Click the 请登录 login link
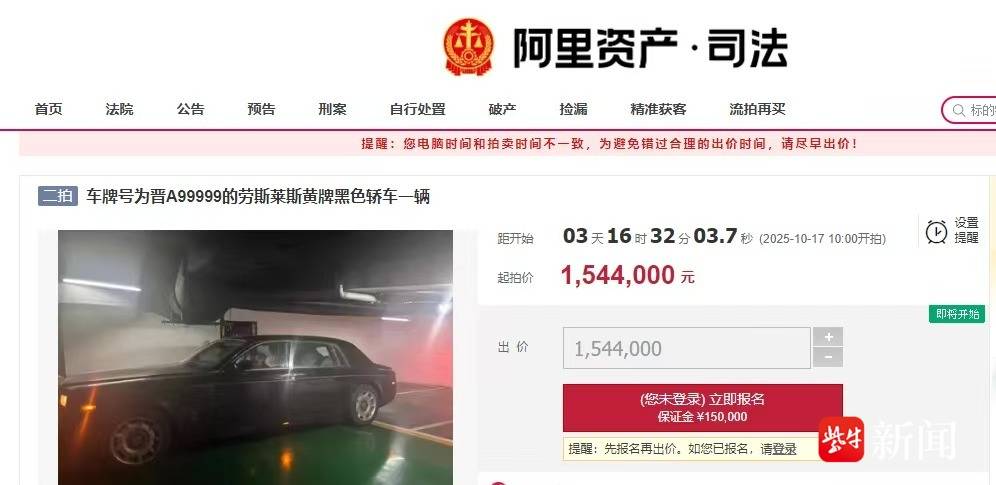The width and height of the screenshot is (996, 485). point(779,449)
